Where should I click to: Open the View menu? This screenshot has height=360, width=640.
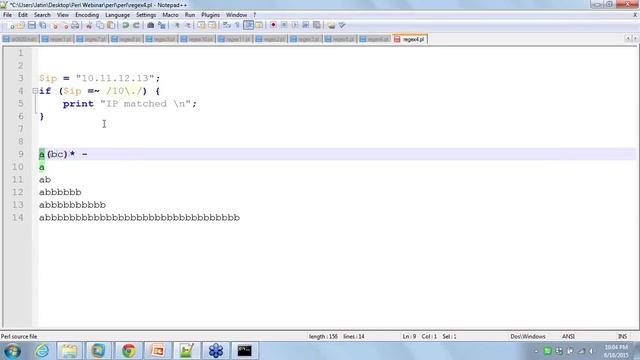62,15
